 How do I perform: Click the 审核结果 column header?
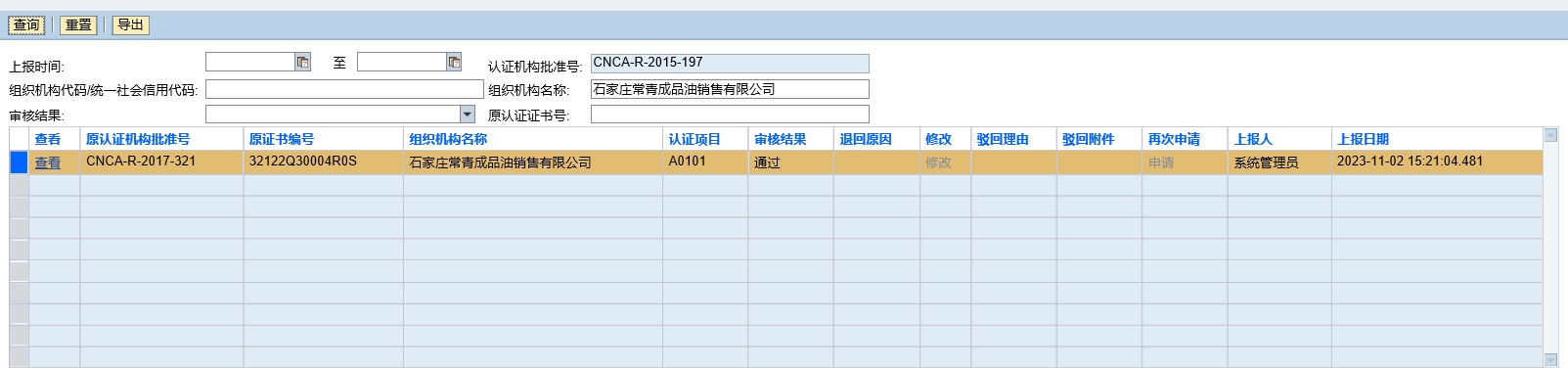tap(781, 139)
